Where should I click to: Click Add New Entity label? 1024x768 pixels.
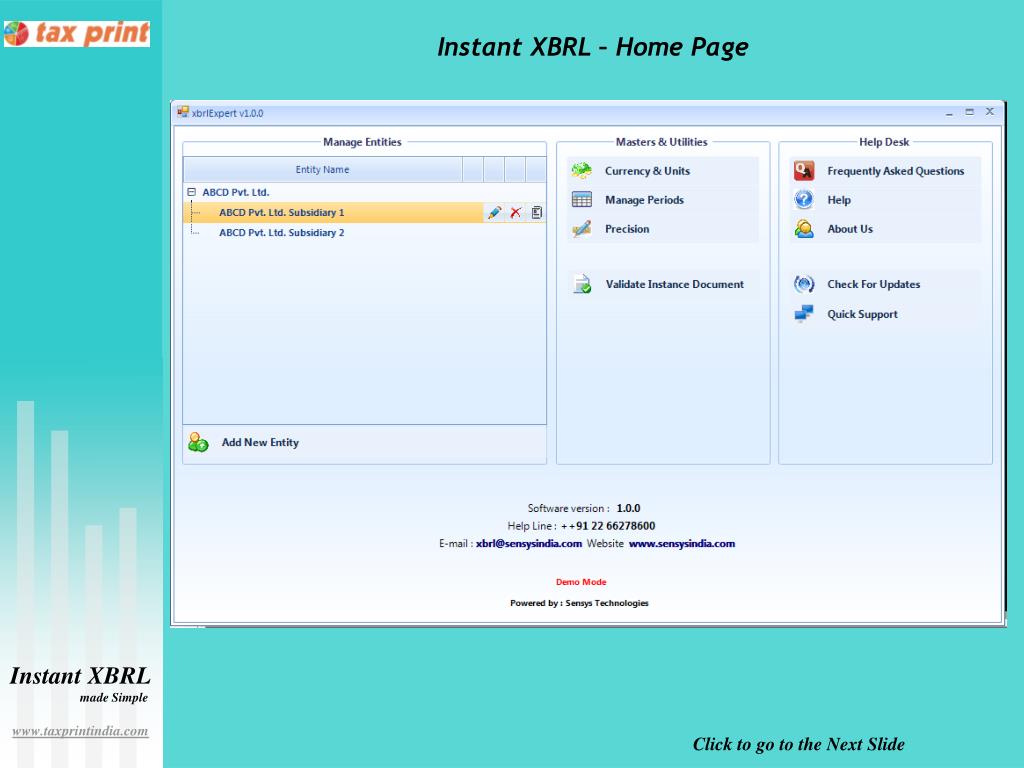point(260,442)
